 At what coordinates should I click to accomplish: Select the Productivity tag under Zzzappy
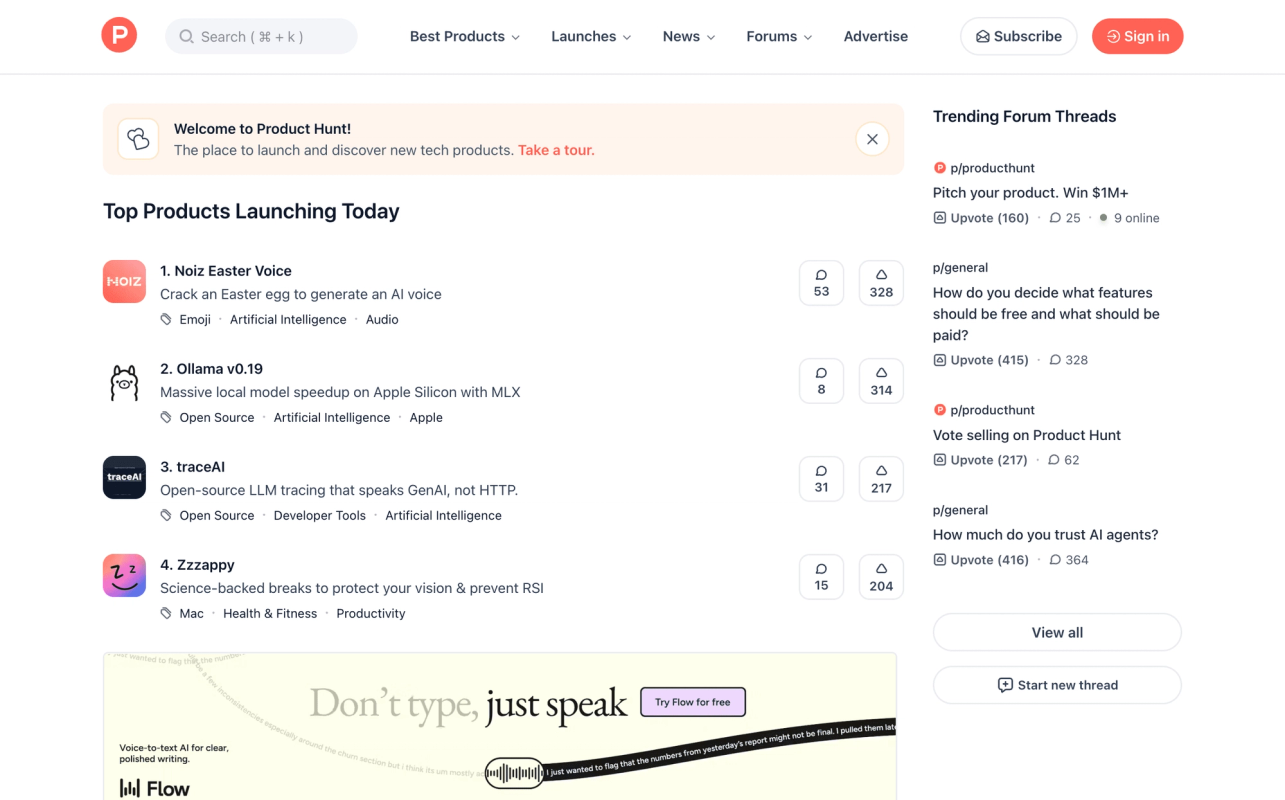point(371,614)
